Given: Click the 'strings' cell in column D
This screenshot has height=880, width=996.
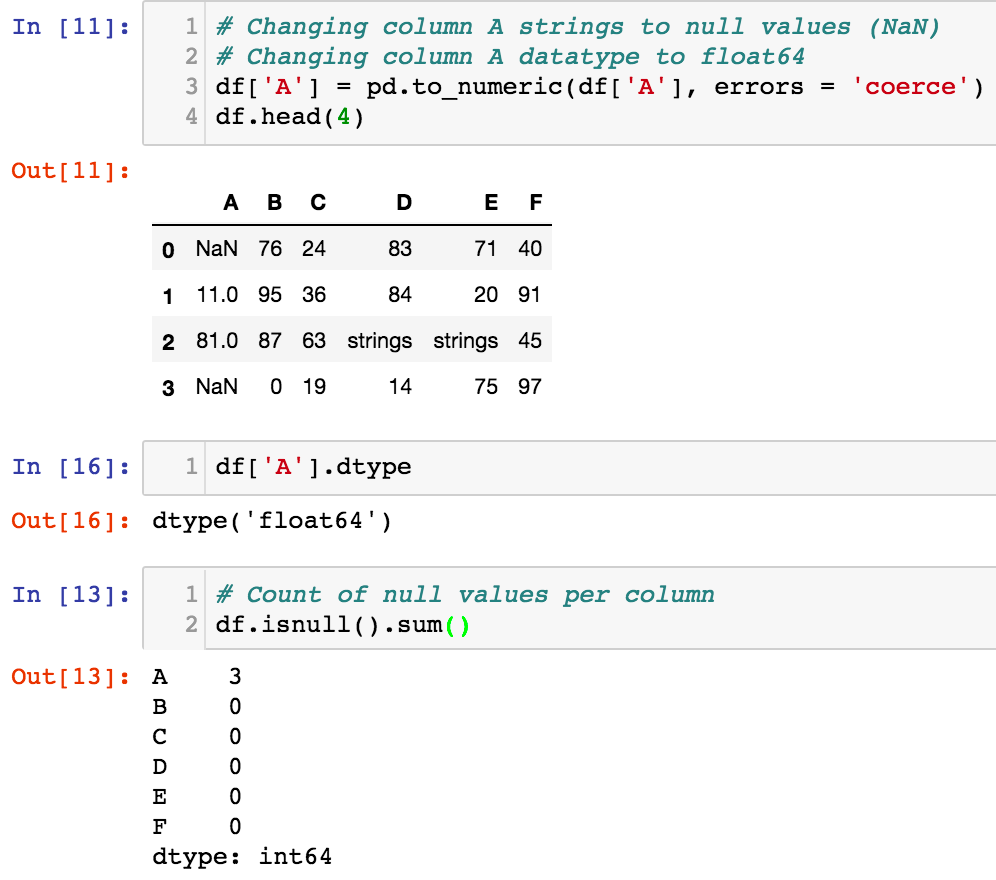Looking at the screenshot, I should pyautogui.click(x=379, y=340).
